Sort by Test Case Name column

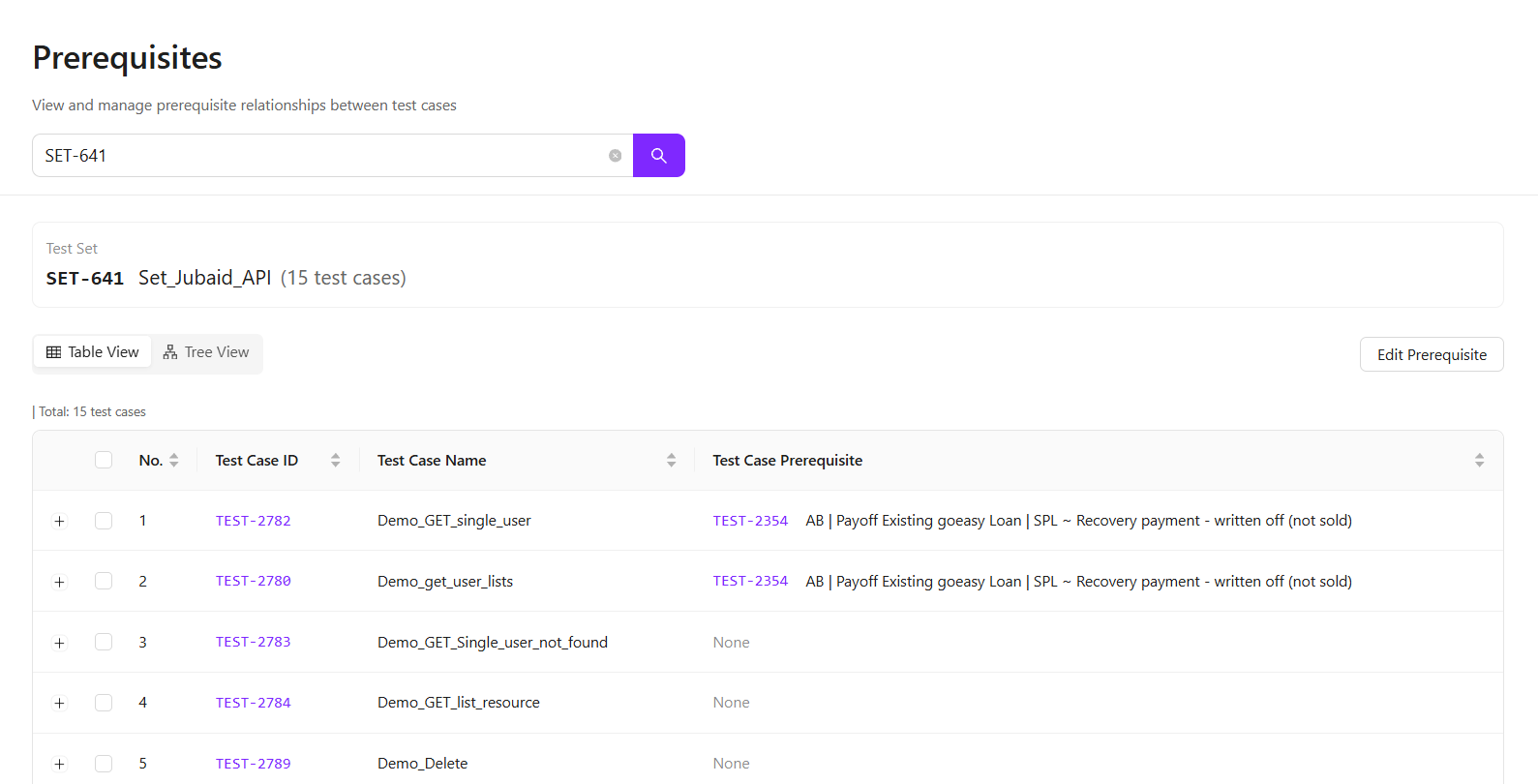(671, 461)
